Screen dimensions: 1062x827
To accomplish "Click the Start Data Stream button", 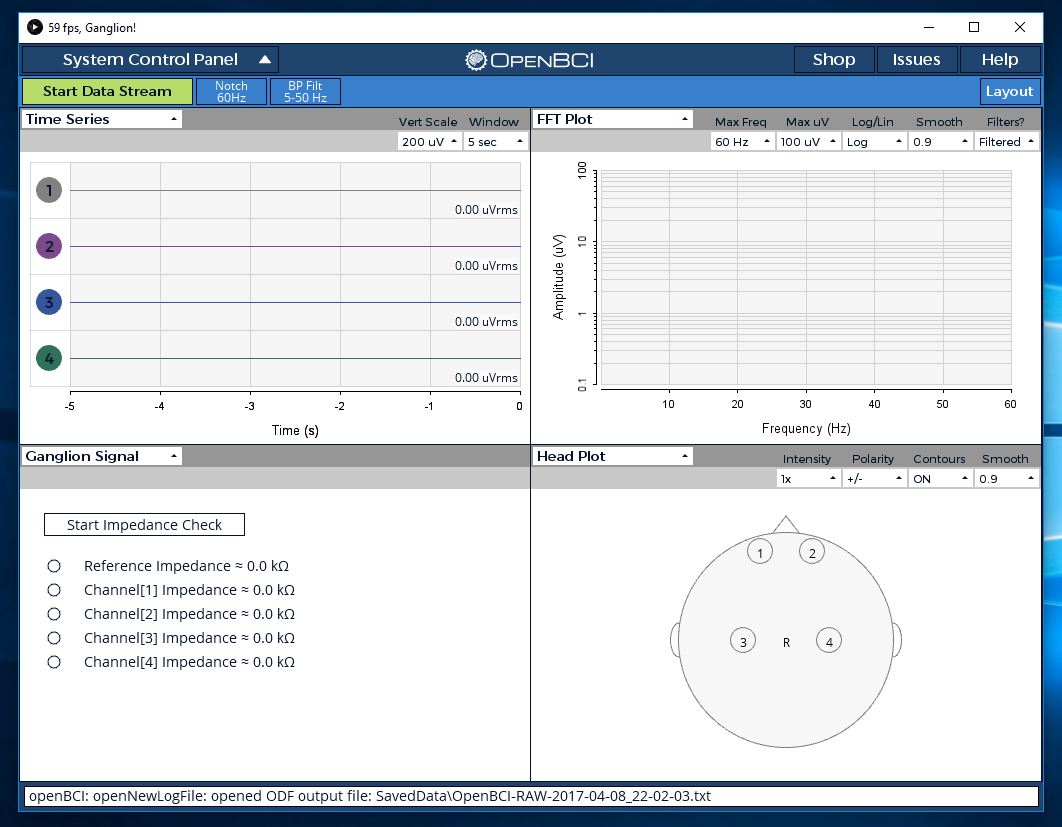I will pos(106,91).
